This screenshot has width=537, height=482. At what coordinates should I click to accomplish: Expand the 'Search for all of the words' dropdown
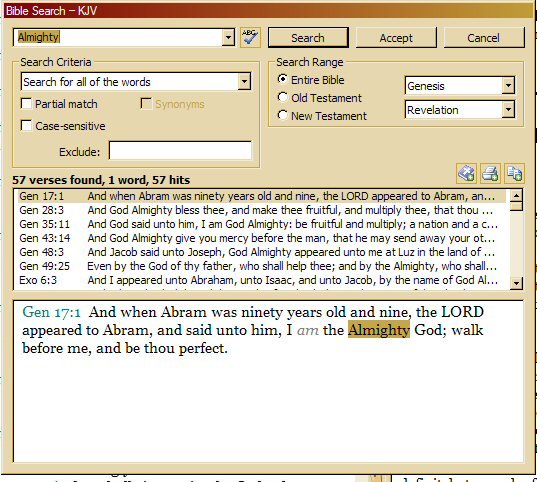point(244,82)
